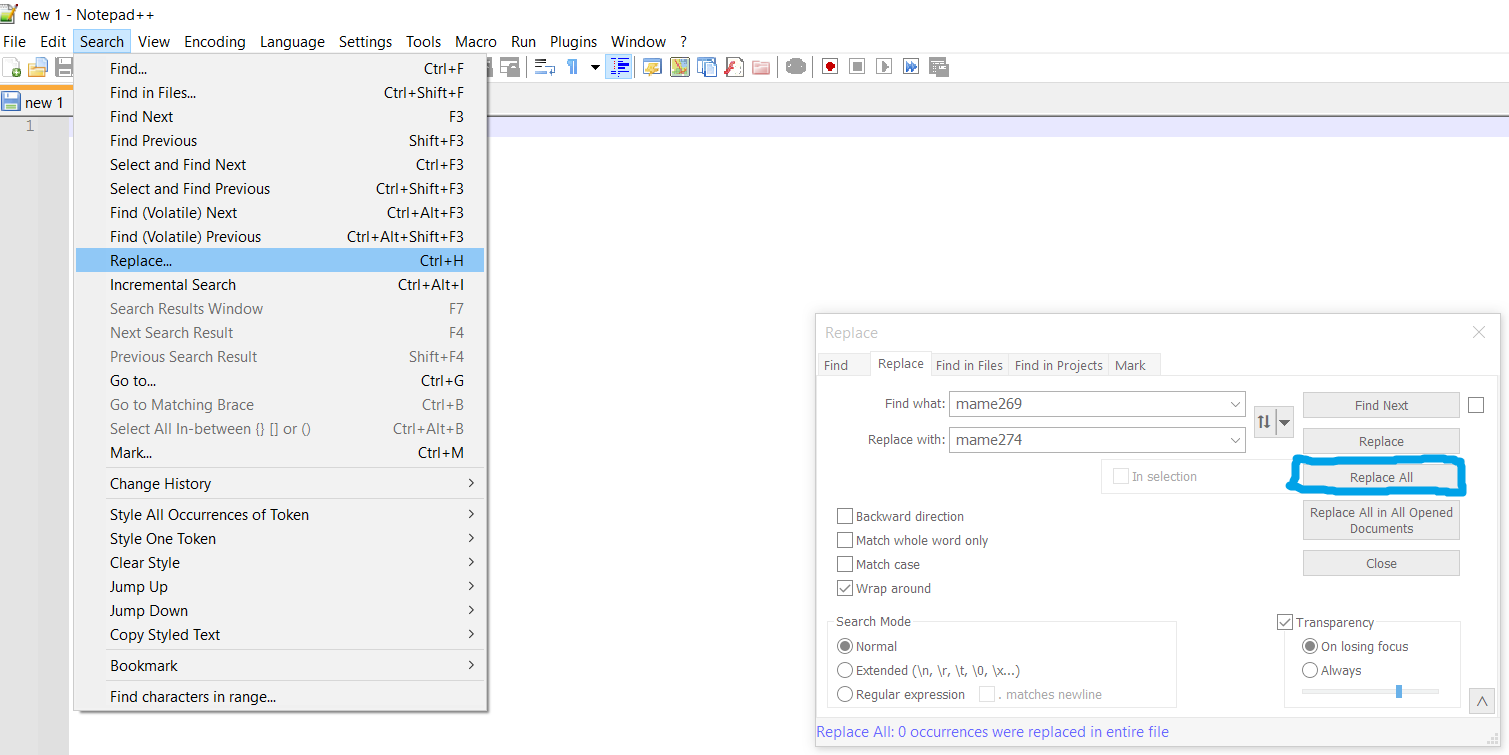Uncheck the Wrap around option
1509x755 pixels.
click(x=845, y=589)
